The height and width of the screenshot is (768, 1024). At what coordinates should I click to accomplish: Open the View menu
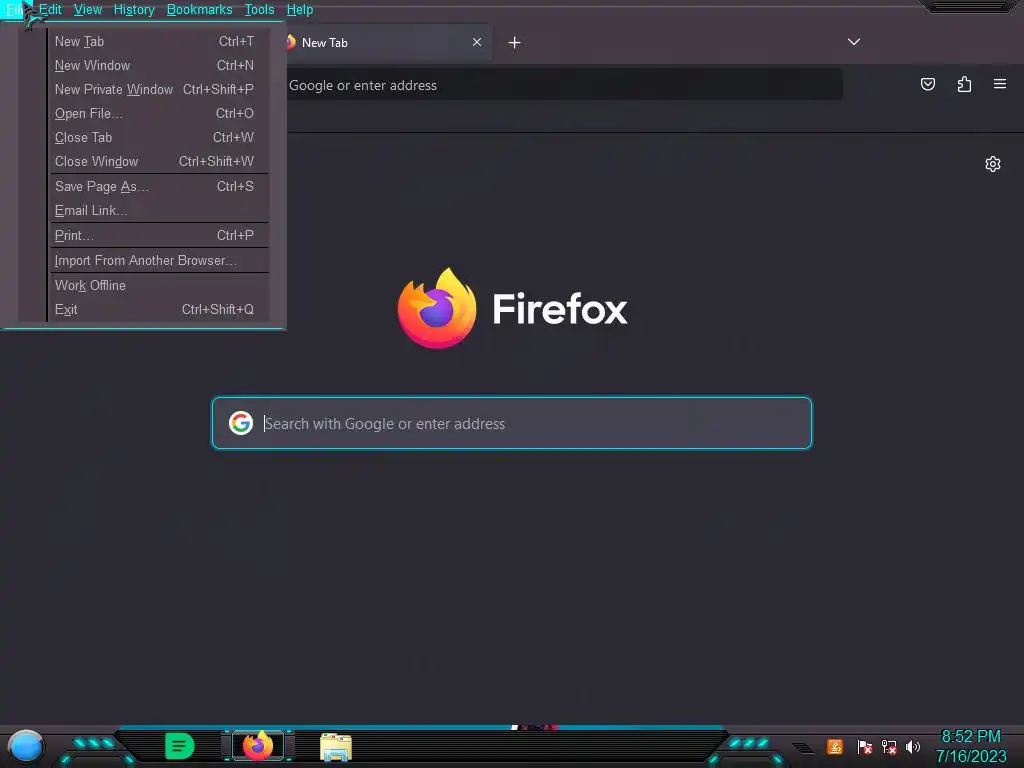[88, 9]
